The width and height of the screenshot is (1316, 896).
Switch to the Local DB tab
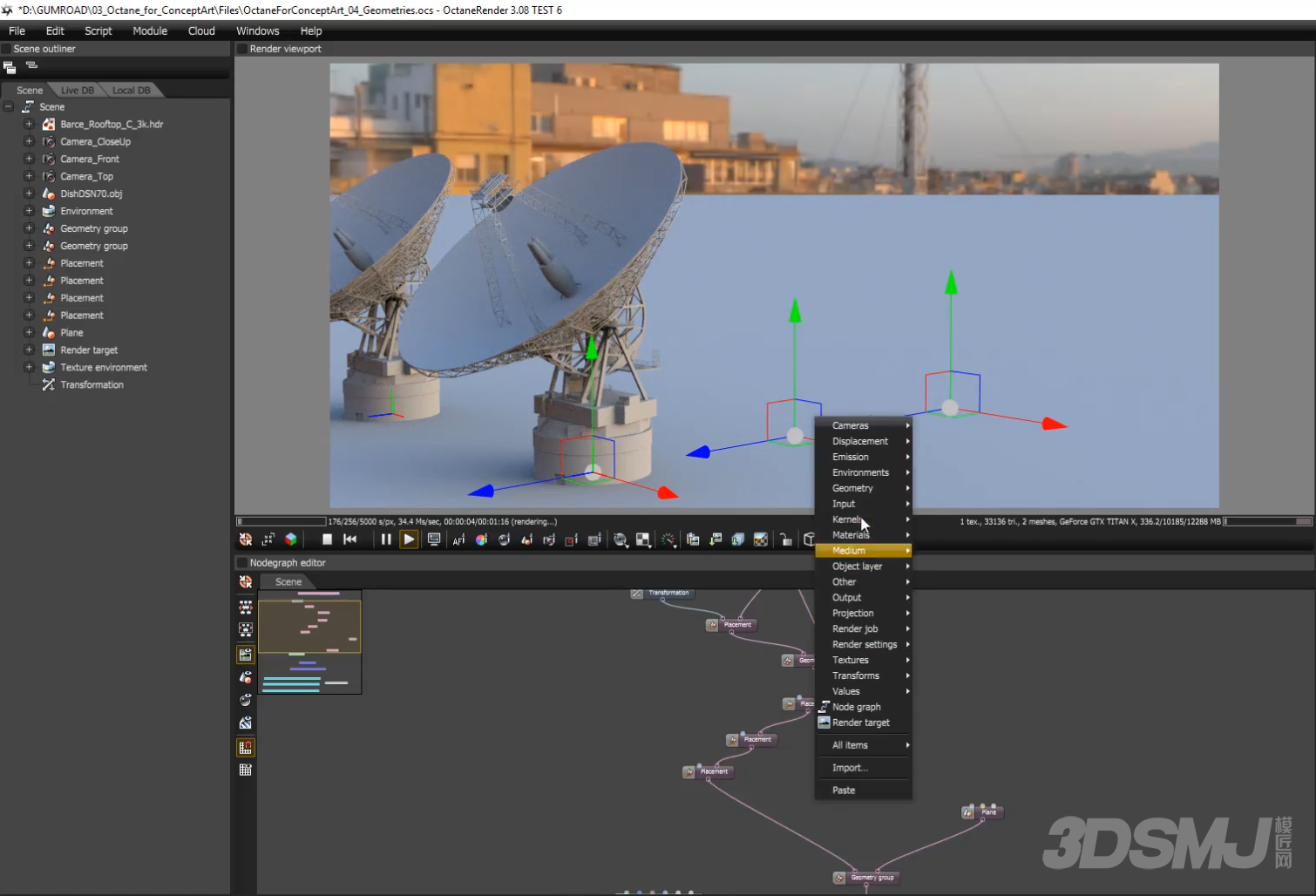(132, 91)
